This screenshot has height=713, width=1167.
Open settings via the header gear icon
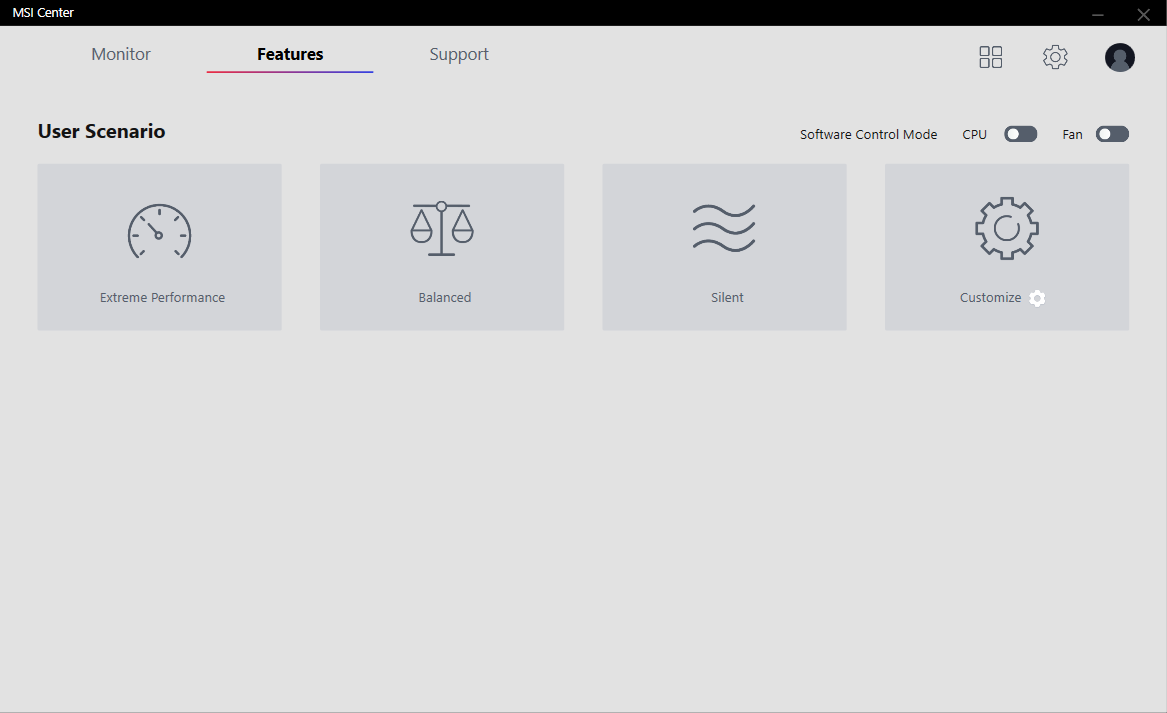1055,57
